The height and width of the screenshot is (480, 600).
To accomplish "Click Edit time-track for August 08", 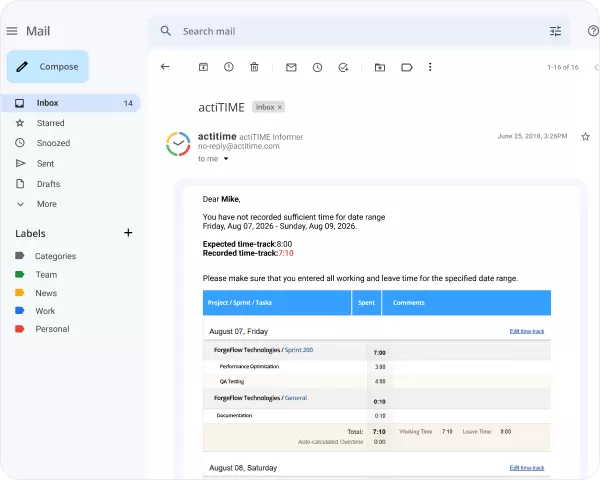I will (527, 468).
